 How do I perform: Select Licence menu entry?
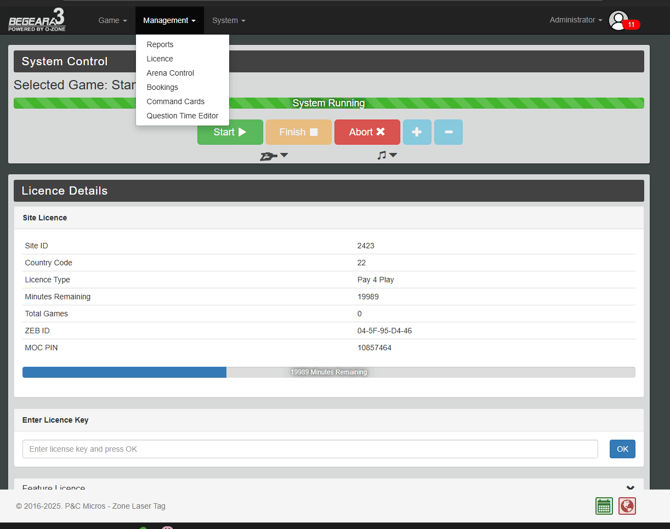[x=160, y=59]
